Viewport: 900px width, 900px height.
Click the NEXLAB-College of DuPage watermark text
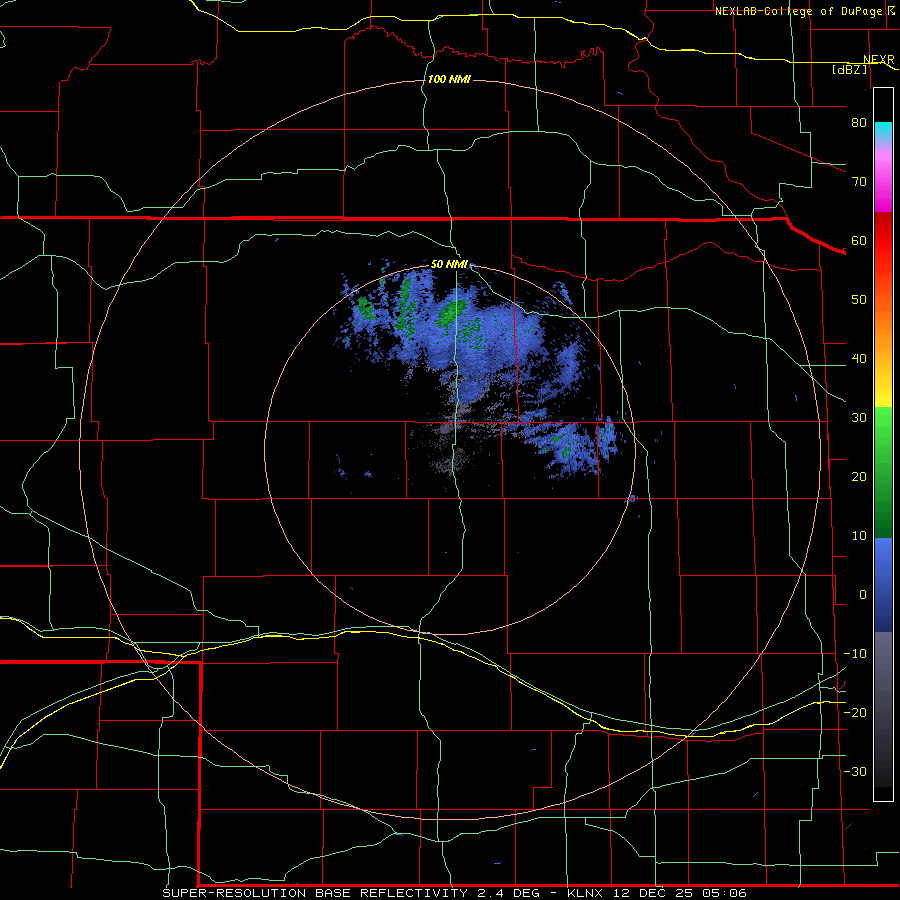[x=798, y=11]
